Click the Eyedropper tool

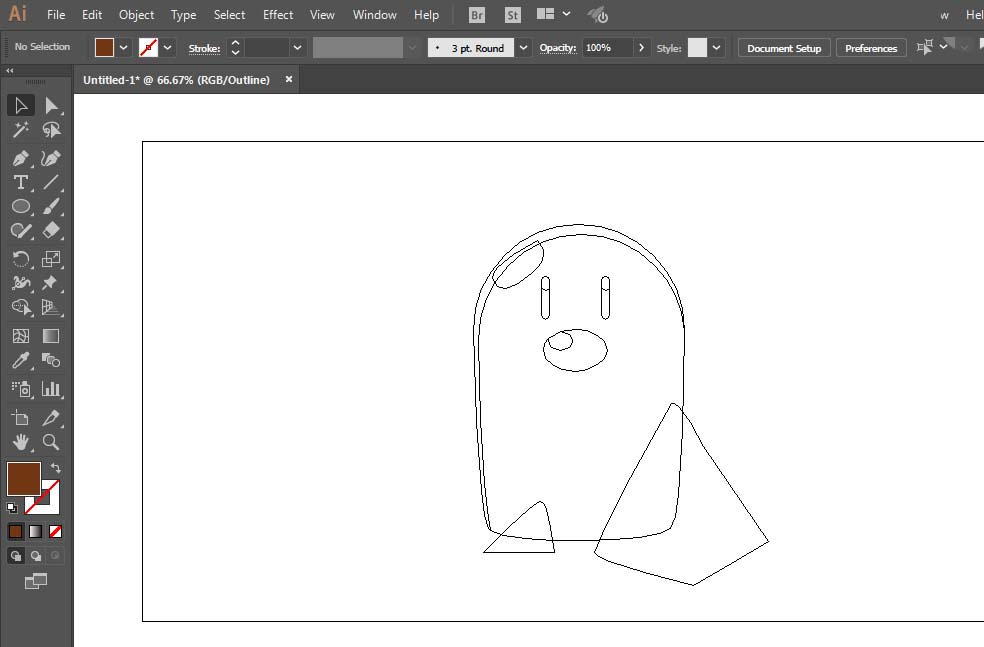point(20,361)
